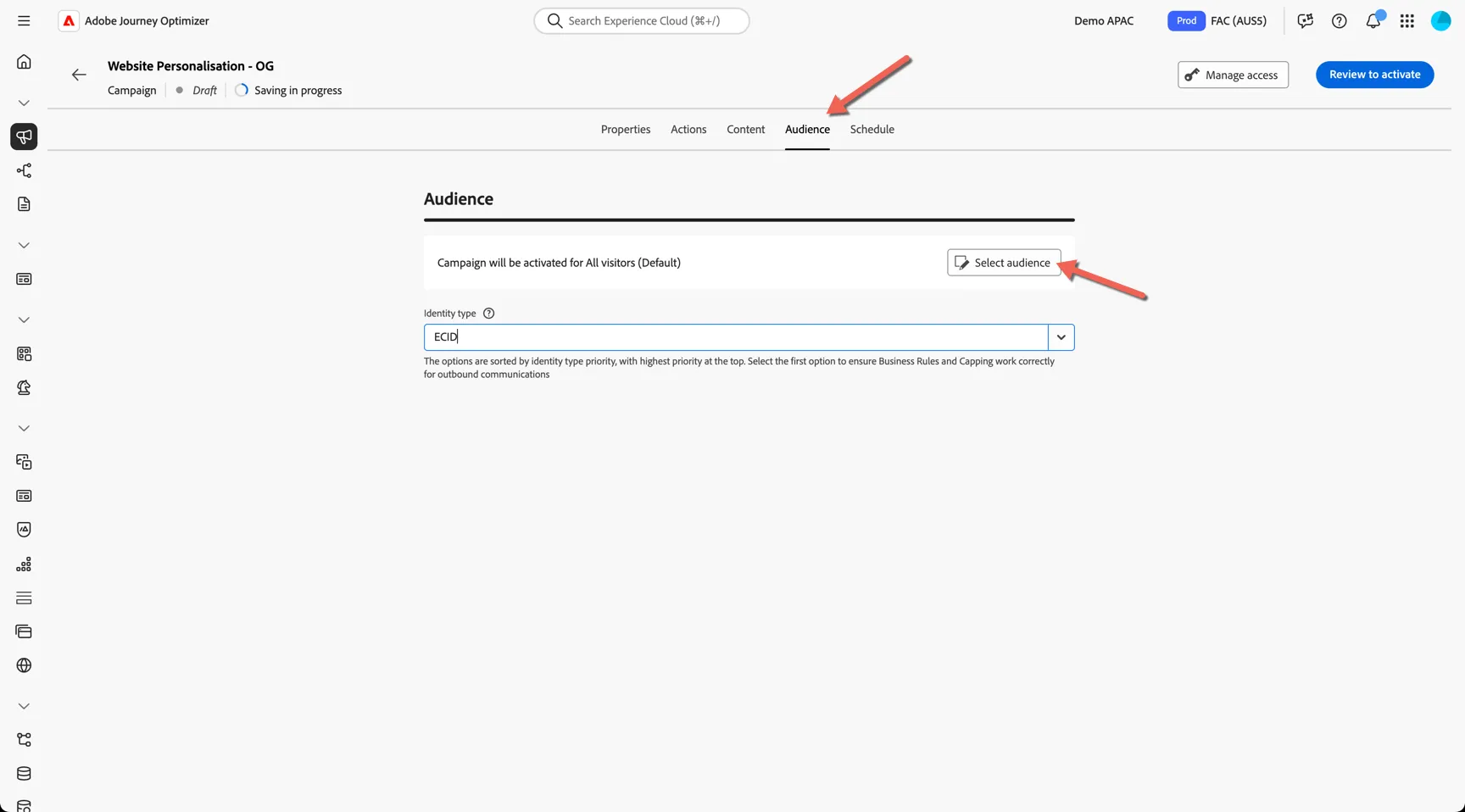Switch to the Properties tab
The height and width of the screenshot is (812, 1465).
click(626, 130)
